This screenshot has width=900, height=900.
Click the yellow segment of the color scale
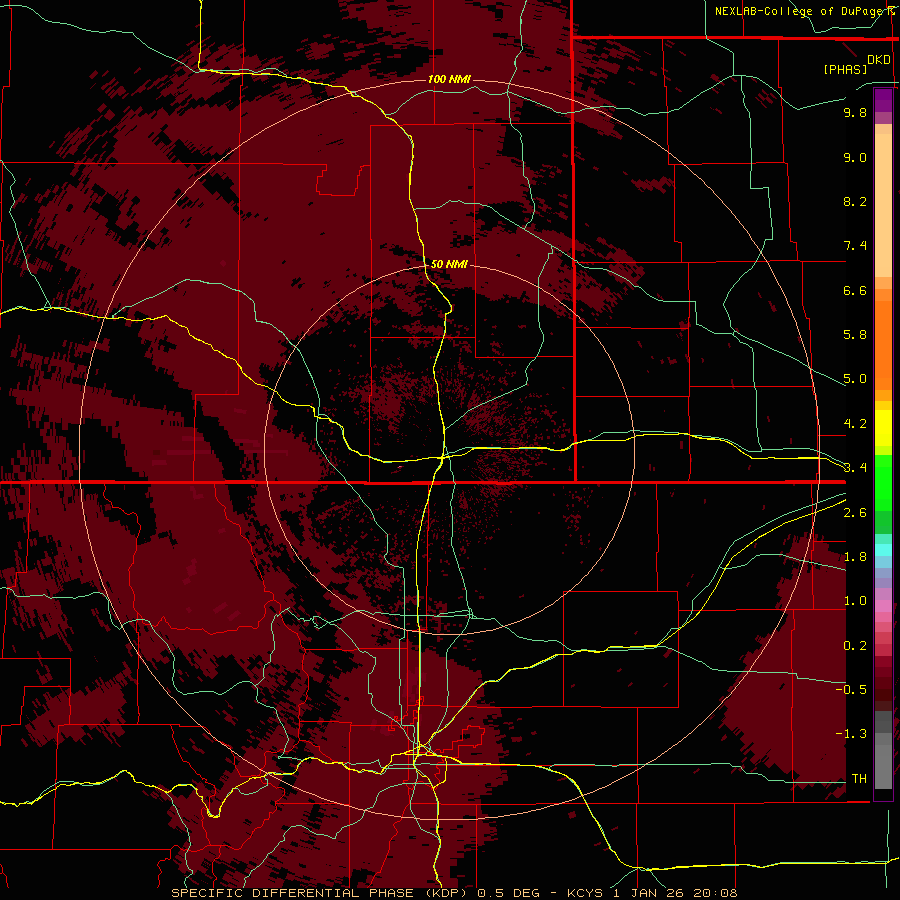pyautogui.click(x=883, y=428)
